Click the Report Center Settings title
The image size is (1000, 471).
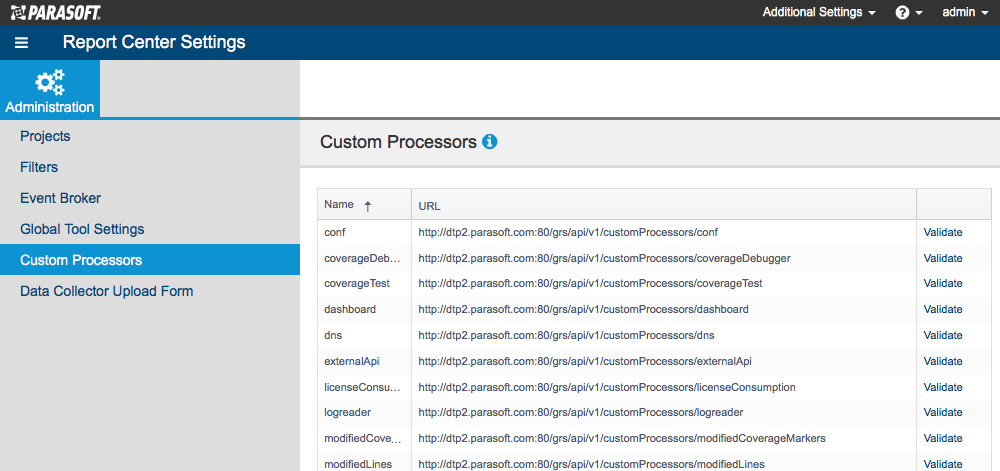click(154, 43)
